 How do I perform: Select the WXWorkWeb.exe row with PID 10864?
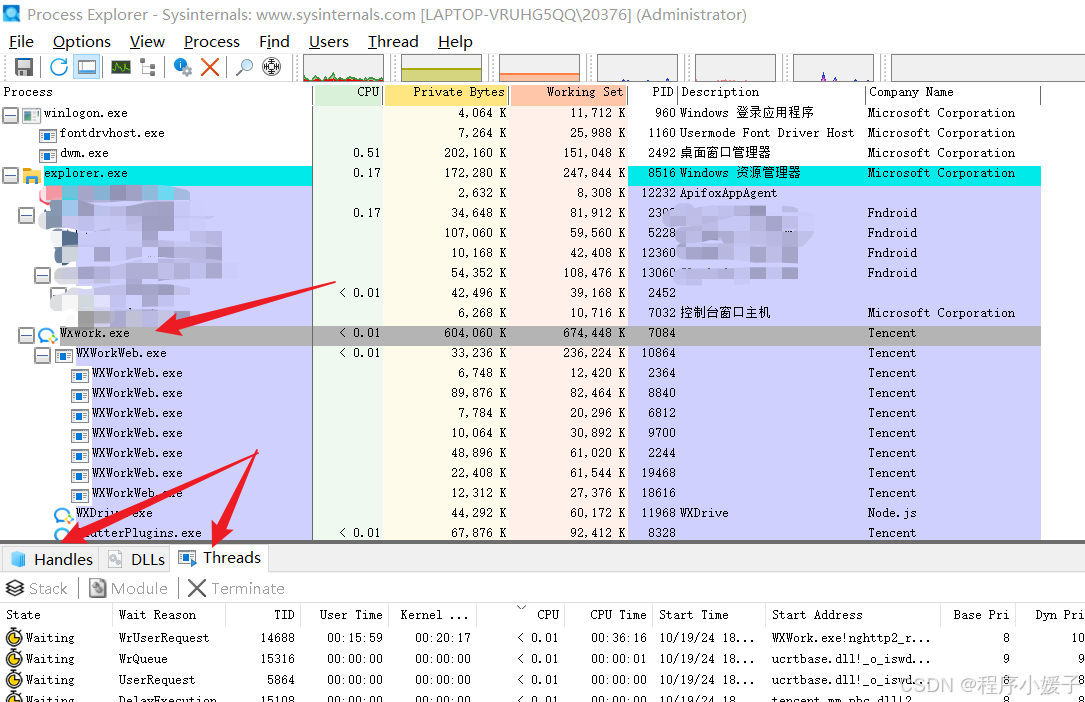point(520,353)
